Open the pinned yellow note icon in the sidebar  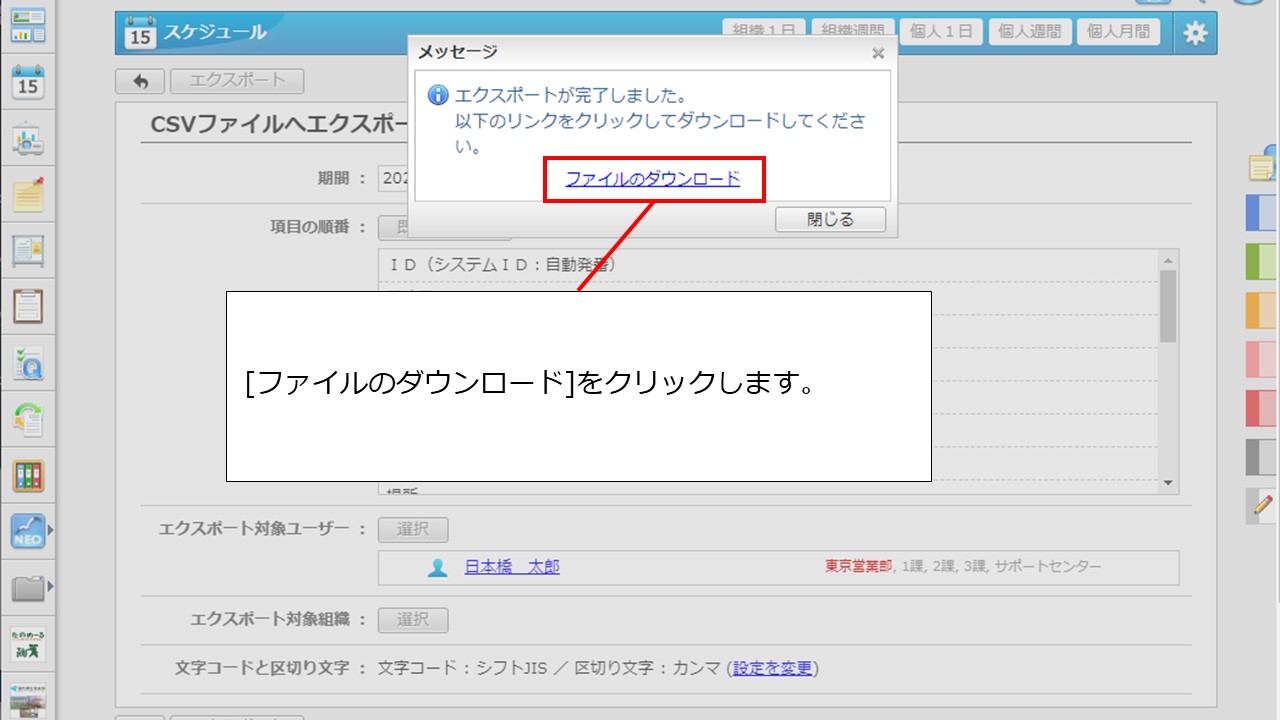point(28,194)
